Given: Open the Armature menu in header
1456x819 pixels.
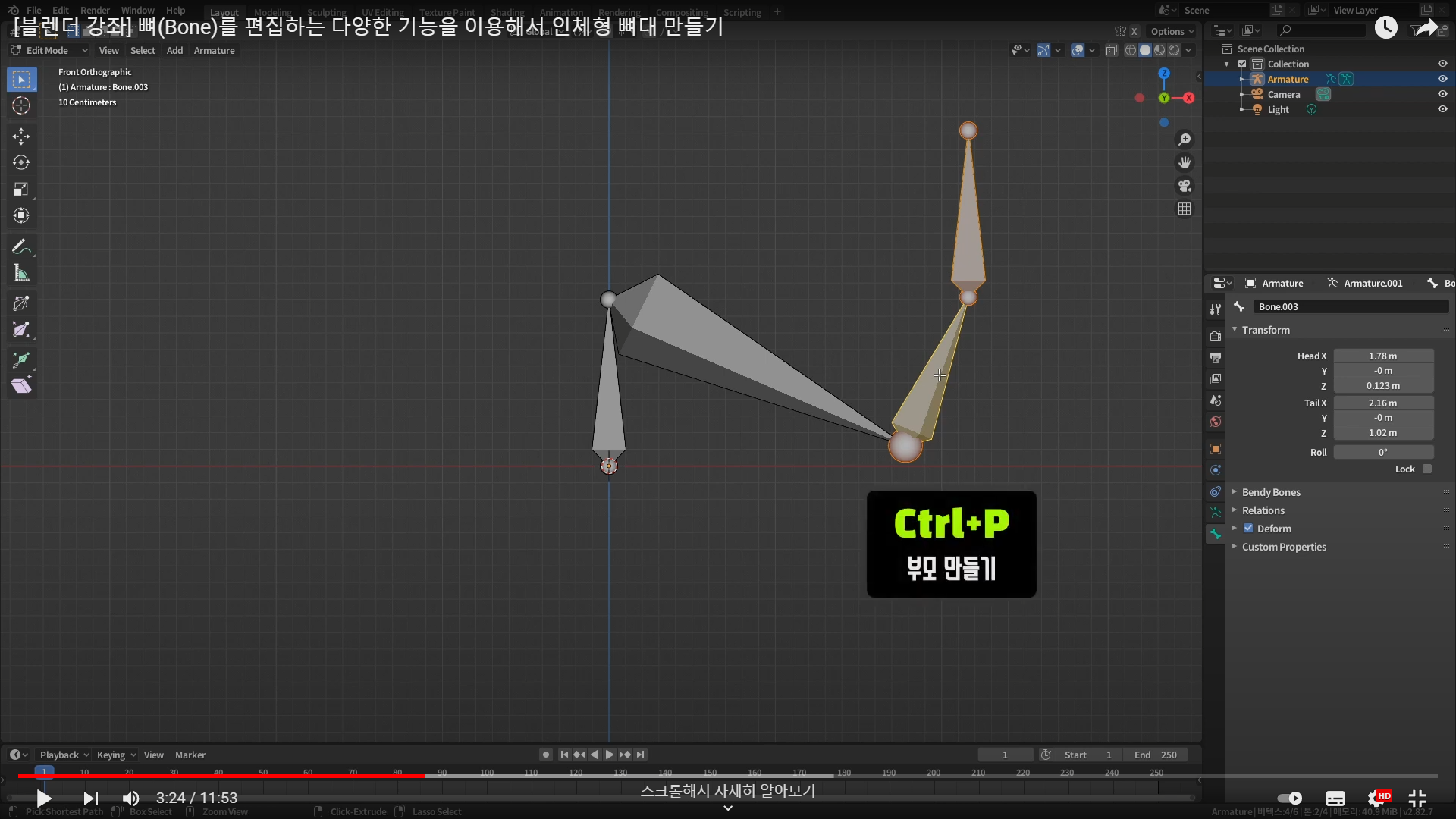Looking at the screenshot, I should pos(214,51).
